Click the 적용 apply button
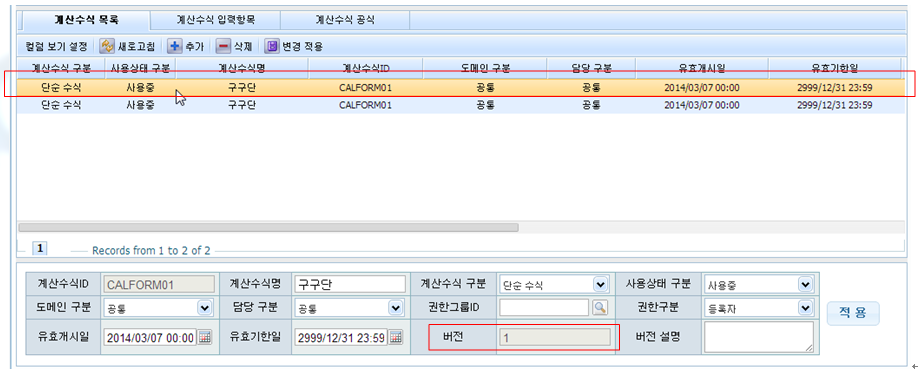The height and width of the screenshot is (369, 918). click(853, 313)
